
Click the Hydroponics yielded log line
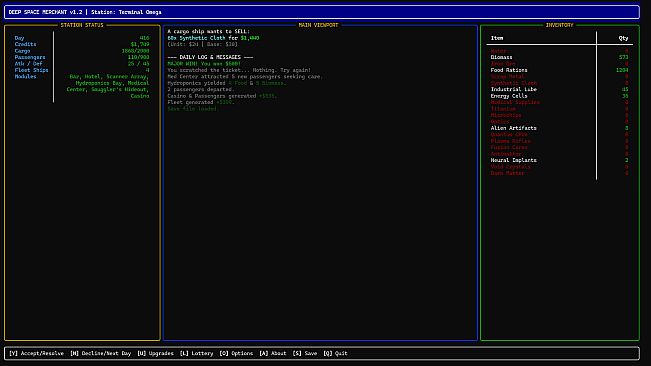pyautogui.click(x=227, y=83)
